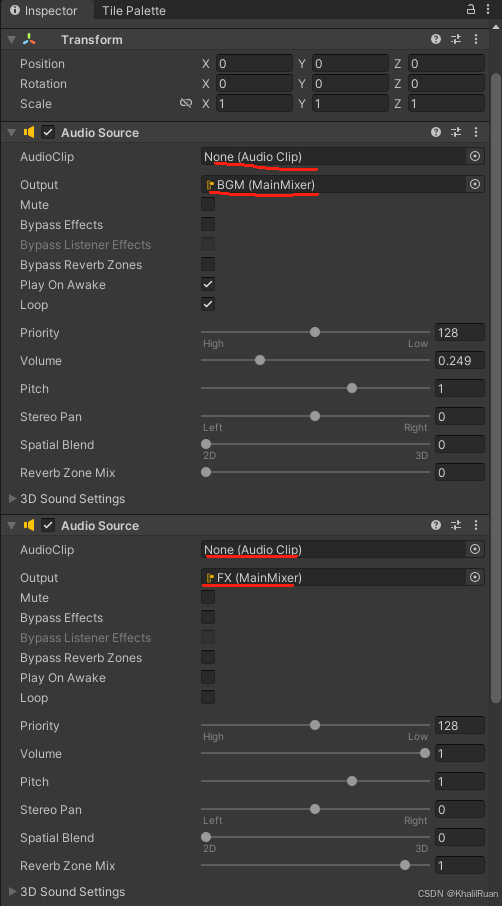Click the Inspector vertical scrollbar
Screen dimensions: 502x906
click(496, 387)
